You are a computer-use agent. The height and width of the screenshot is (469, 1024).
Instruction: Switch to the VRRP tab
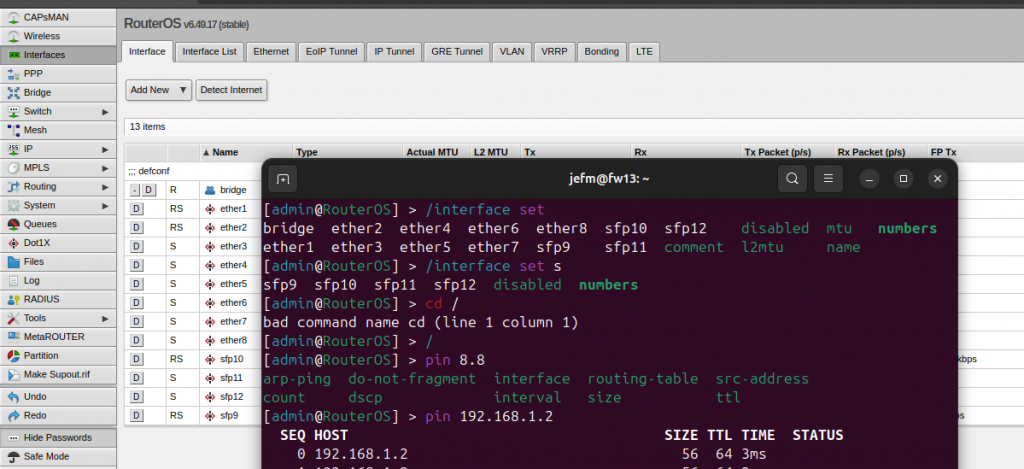[x=554, y=52]
